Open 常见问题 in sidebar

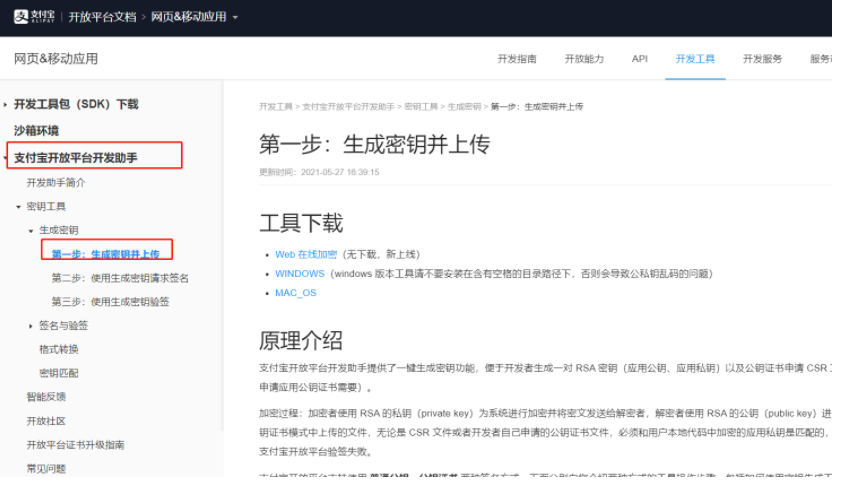(46, 468)
